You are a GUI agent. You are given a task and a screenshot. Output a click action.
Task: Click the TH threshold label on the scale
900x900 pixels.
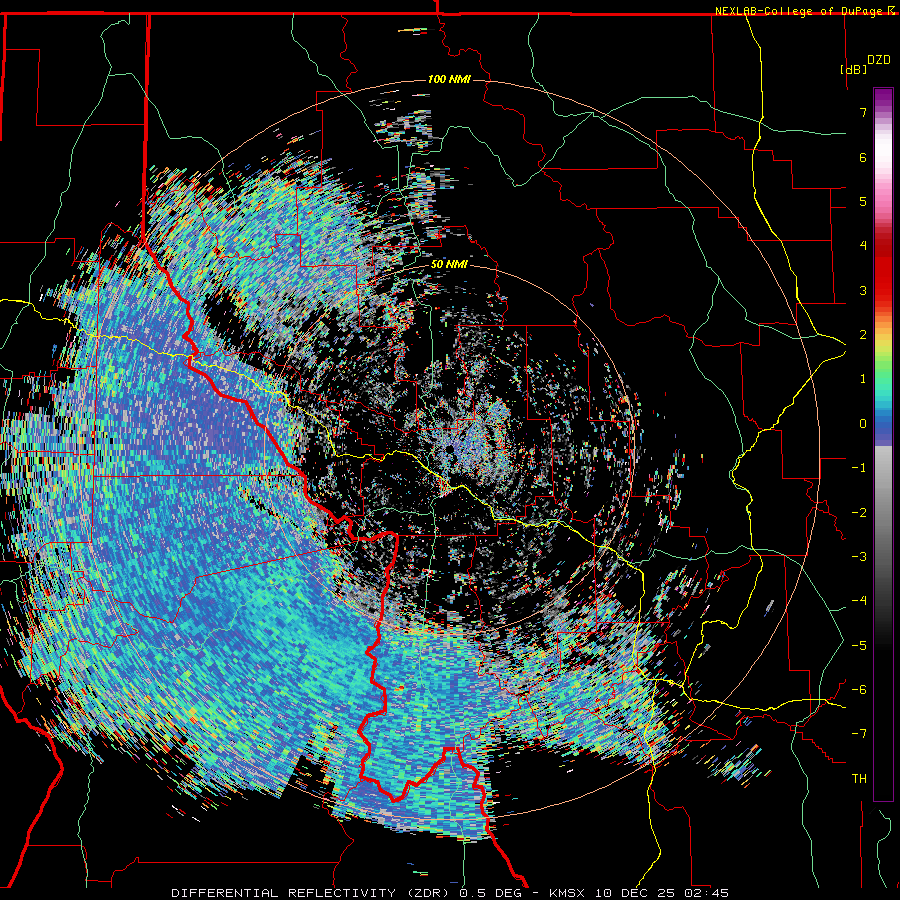[x=859, y=779]
